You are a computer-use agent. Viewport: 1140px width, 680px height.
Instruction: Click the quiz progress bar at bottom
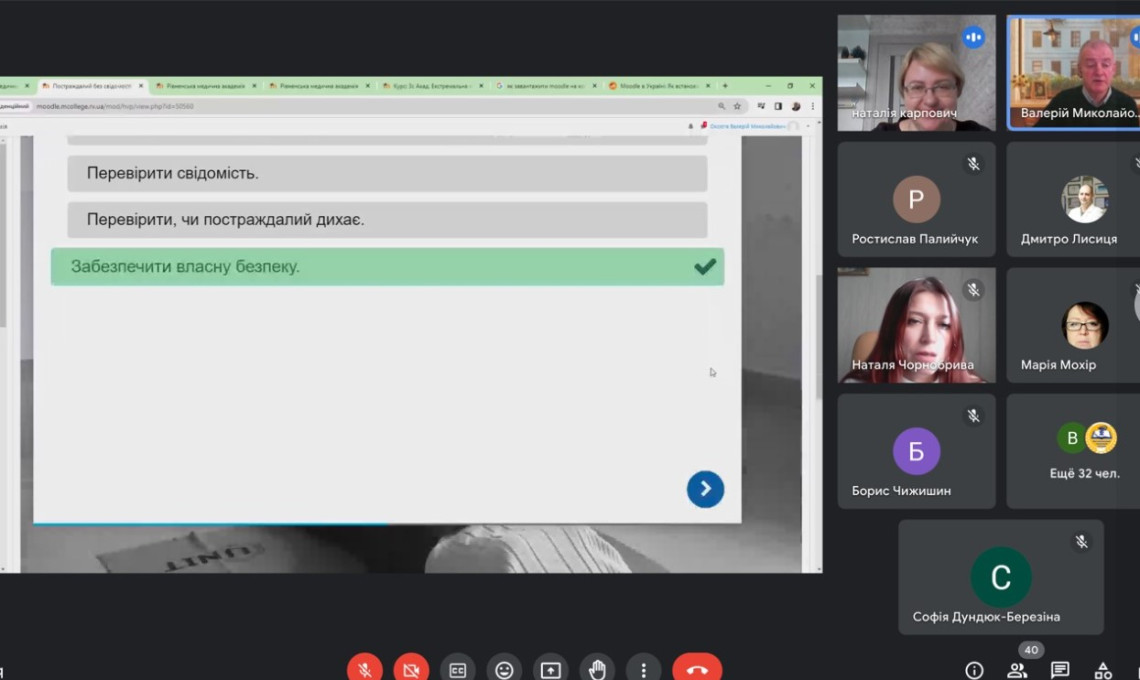[388, 523]
